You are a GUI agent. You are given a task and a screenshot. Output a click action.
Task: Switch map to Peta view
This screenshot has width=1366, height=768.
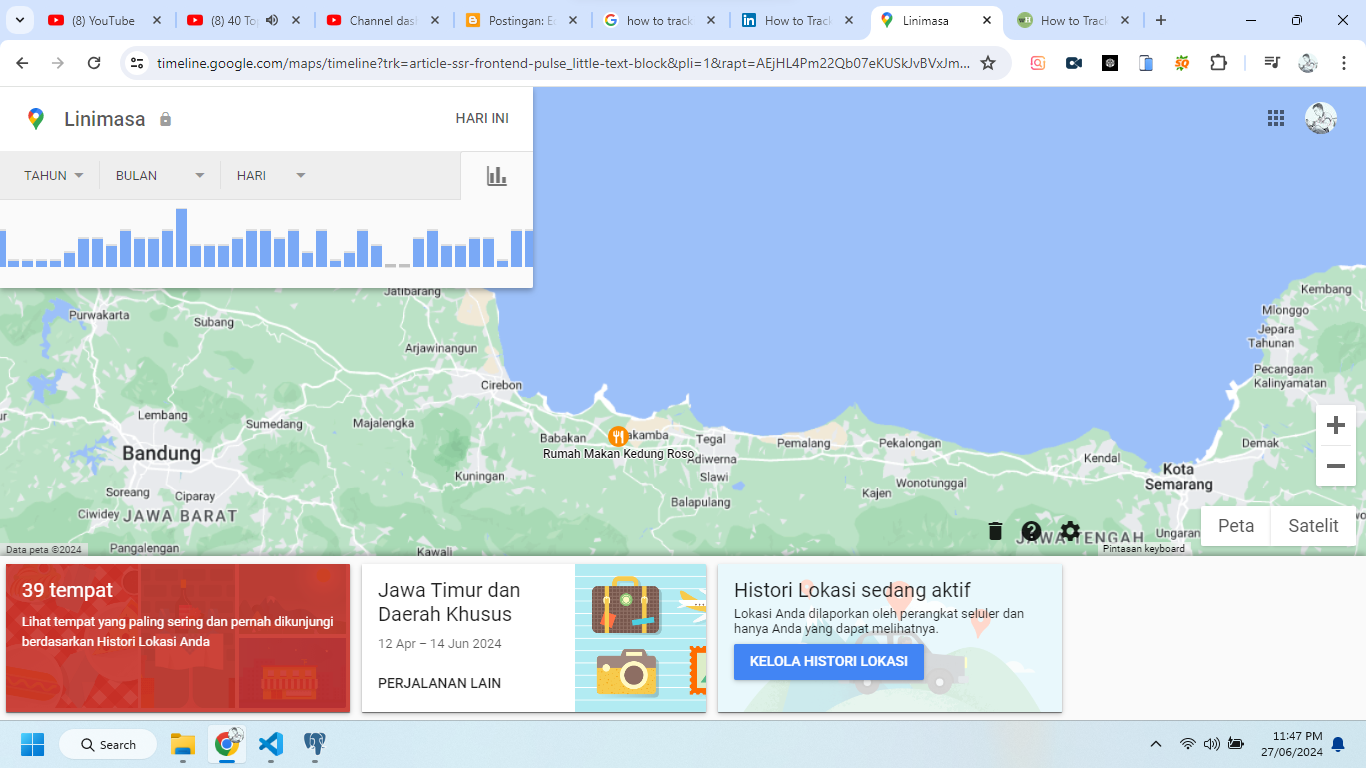click(x=1236, y=526)
